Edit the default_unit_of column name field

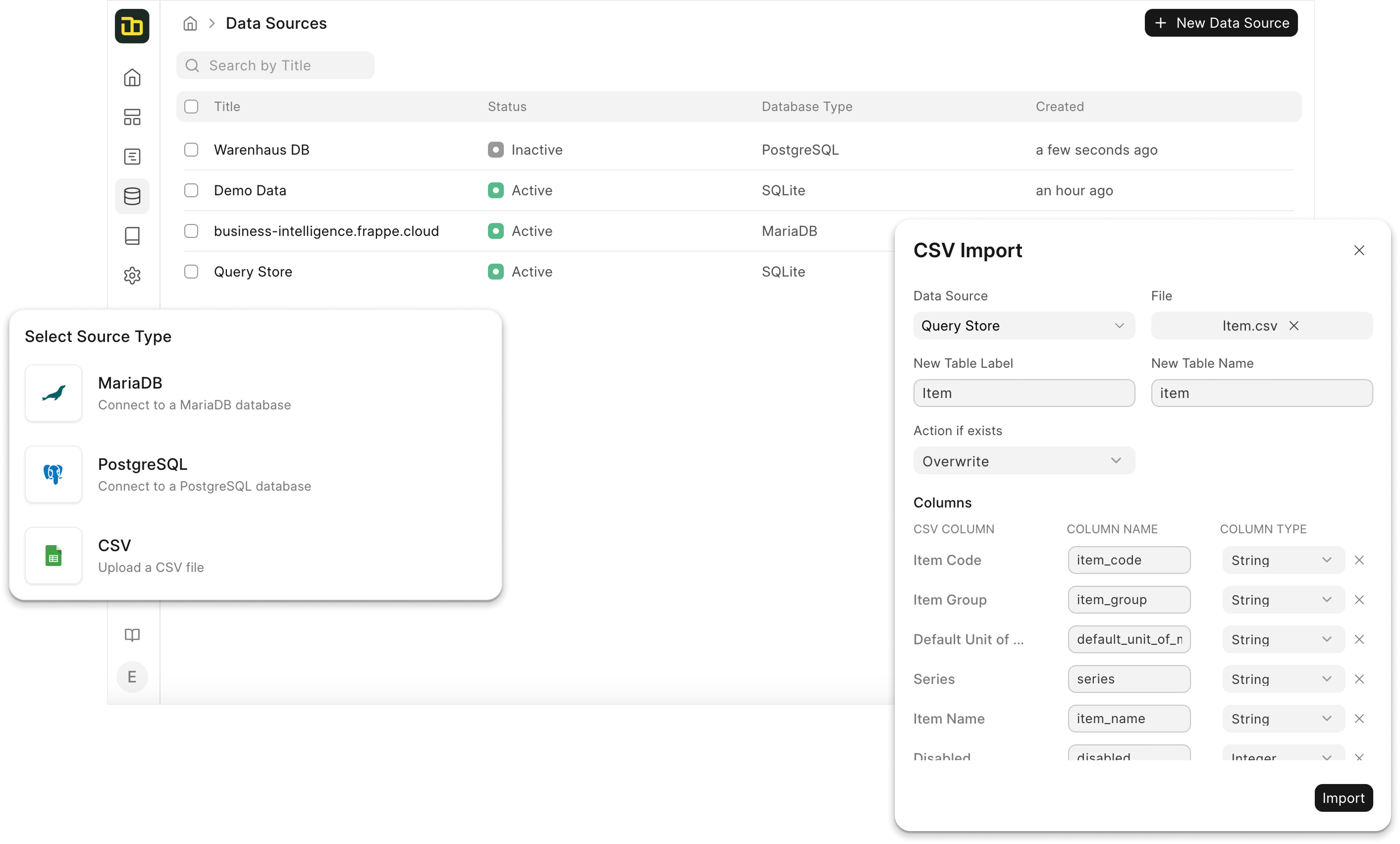pyautogui.click(x=1129, y=639)
